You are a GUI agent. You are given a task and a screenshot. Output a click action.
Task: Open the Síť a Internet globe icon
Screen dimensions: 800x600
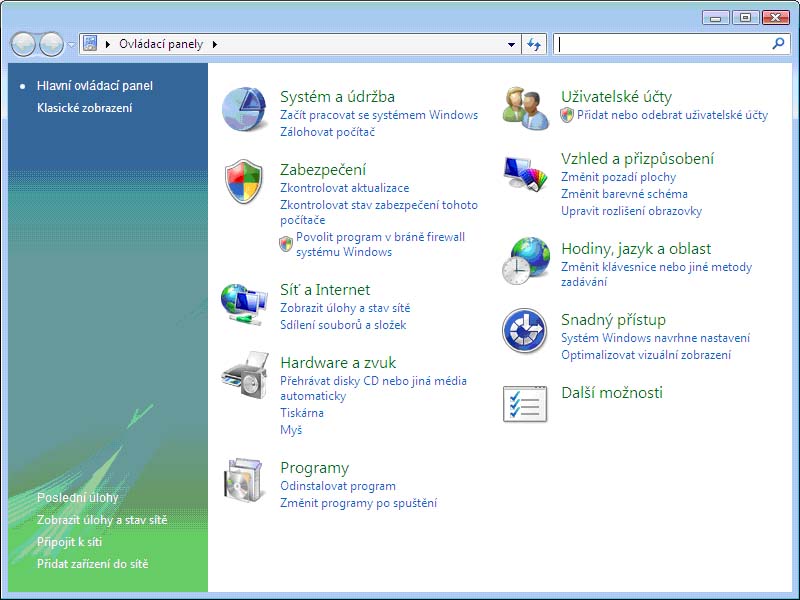coord(244,304)
